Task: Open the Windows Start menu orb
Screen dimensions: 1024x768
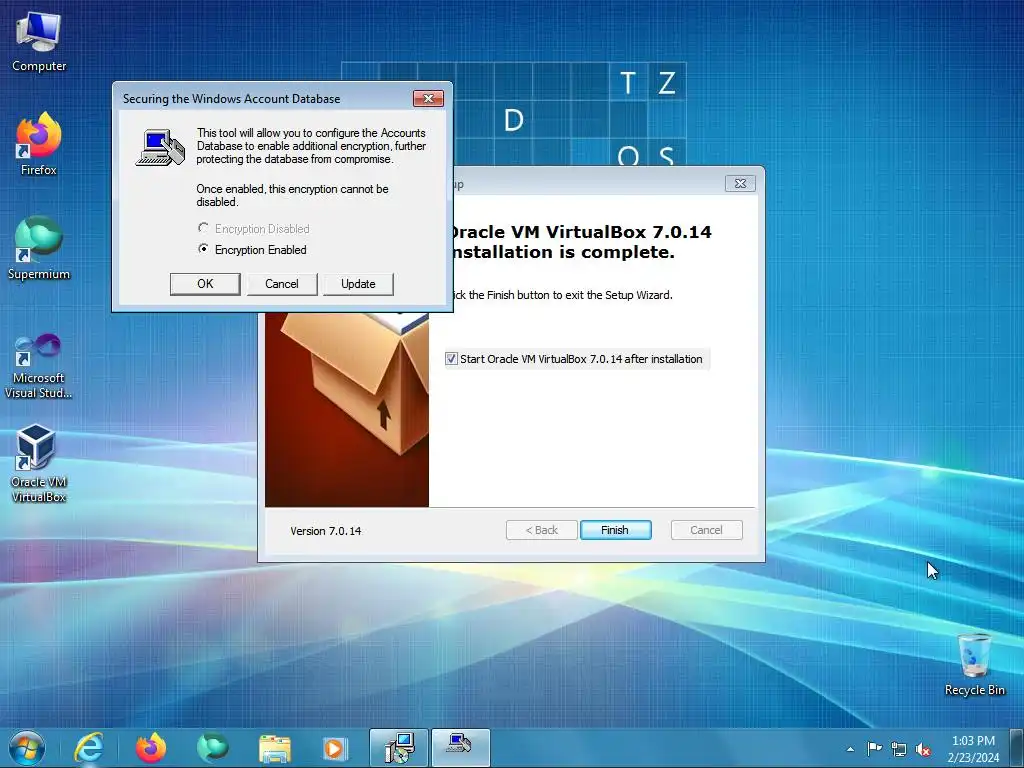Action: (x=27, y=748)
